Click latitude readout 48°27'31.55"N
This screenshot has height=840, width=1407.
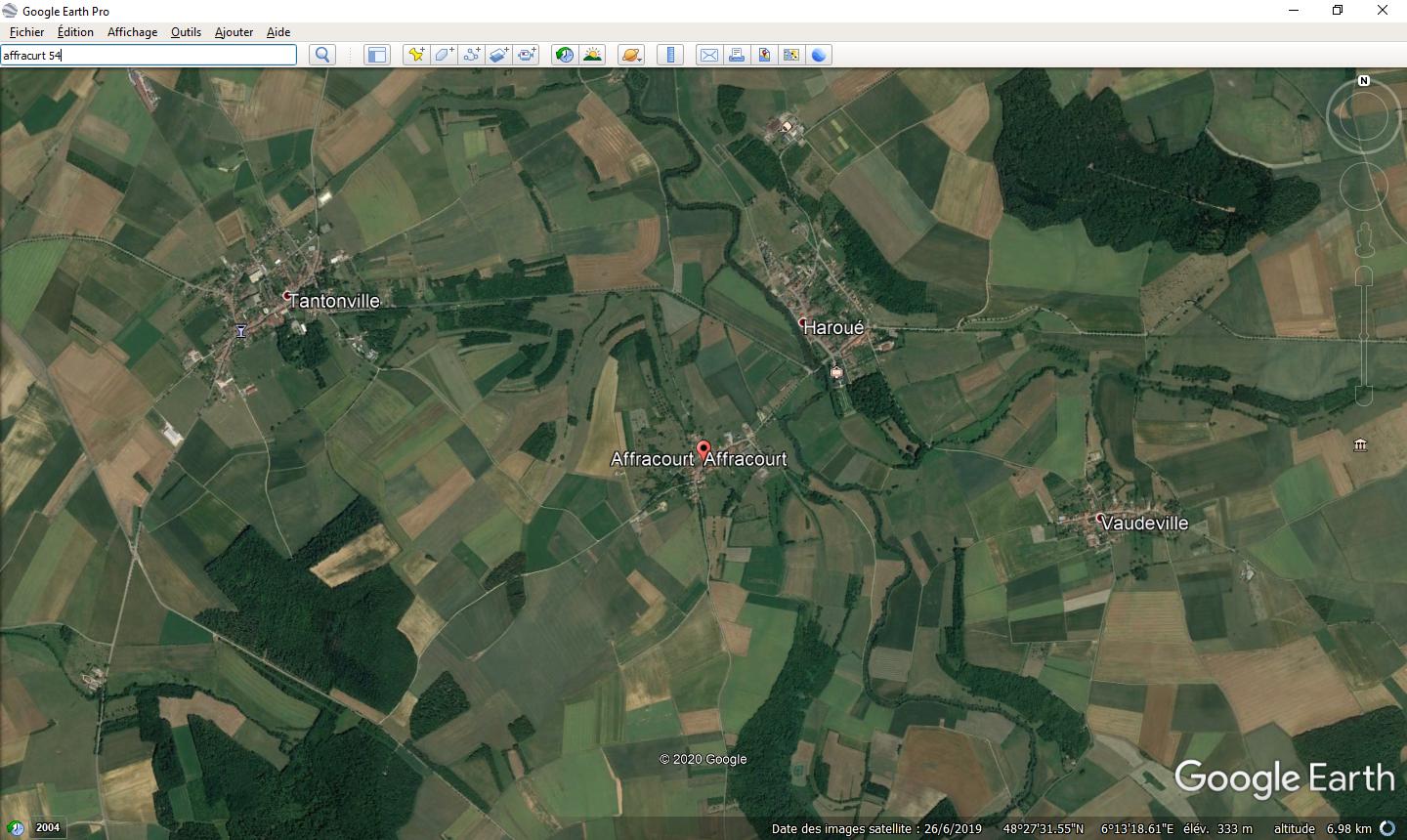(1044, 829)
